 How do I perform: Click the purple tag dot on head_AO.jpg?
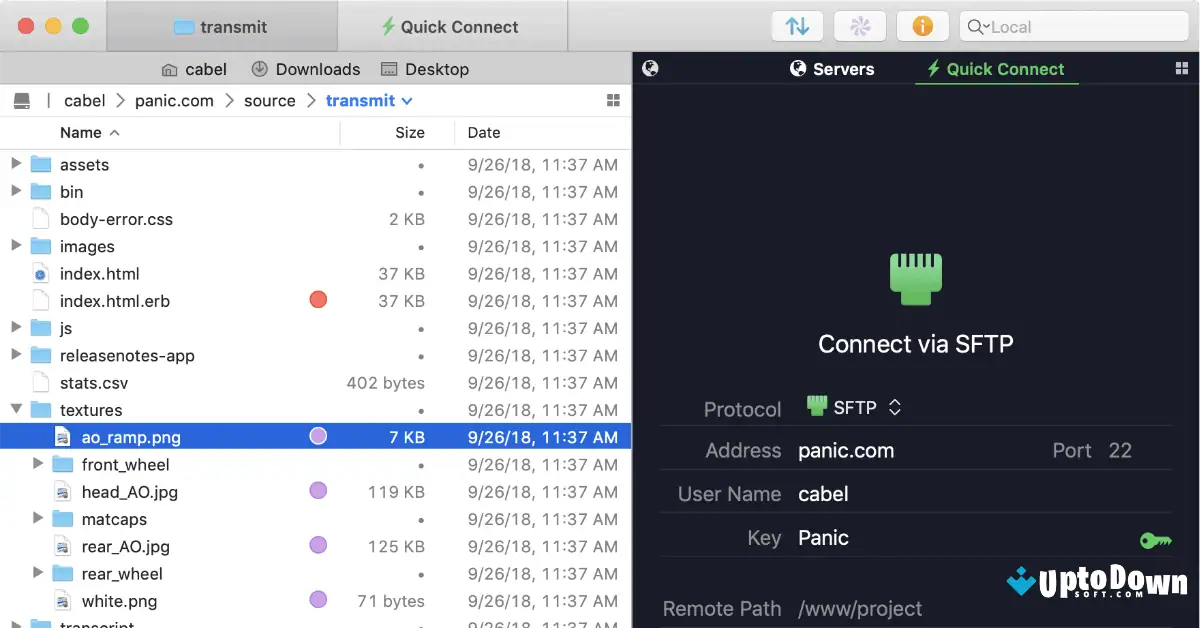[317, 491]
